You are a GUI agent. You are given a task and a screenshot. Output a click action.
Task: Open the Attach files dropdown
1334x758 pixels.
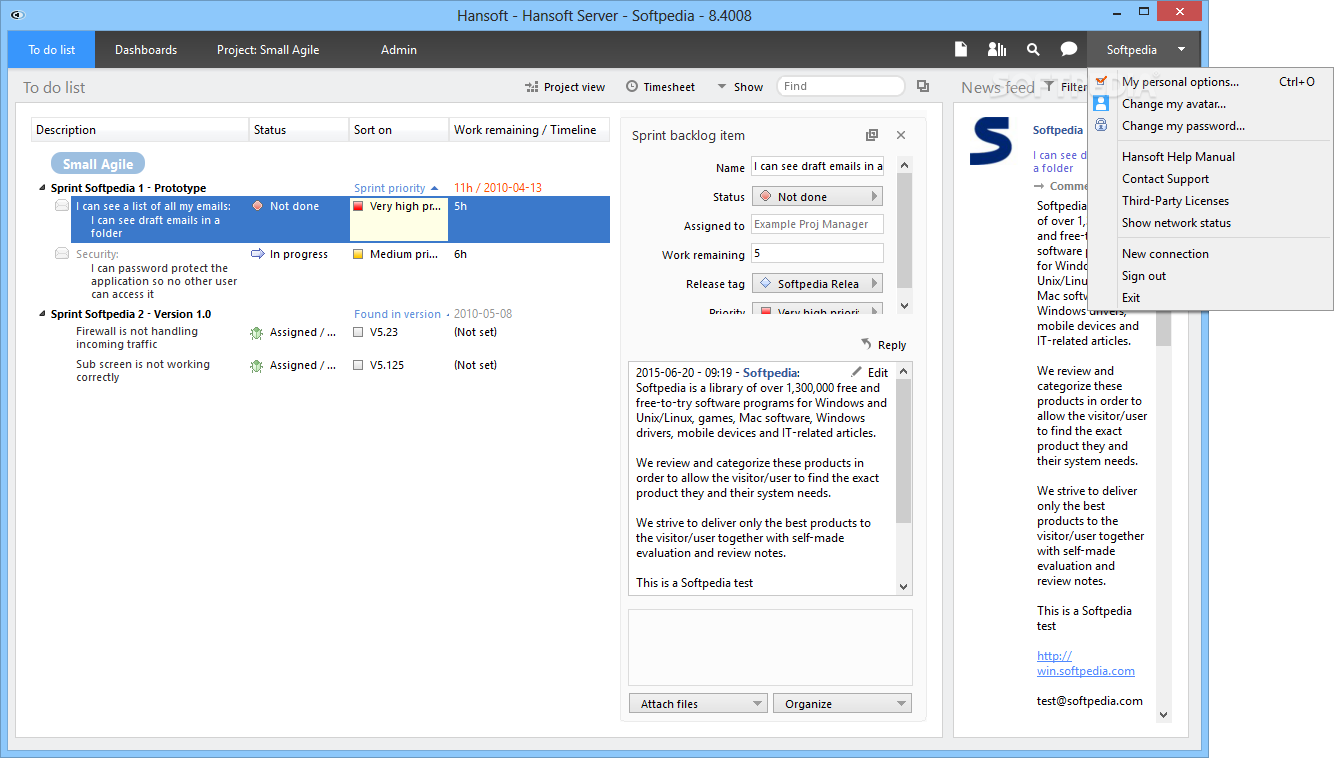(698, 704)
